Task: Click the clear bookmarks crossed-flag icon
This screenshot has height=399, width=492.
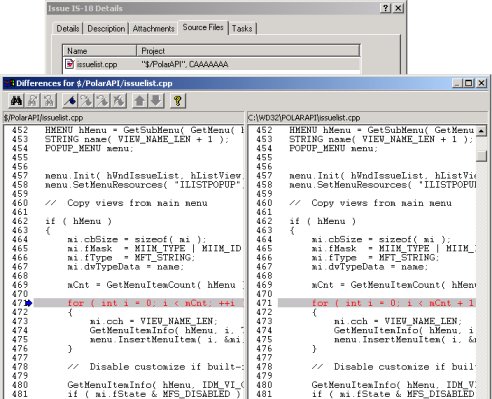Action: (x=119, y=101)
